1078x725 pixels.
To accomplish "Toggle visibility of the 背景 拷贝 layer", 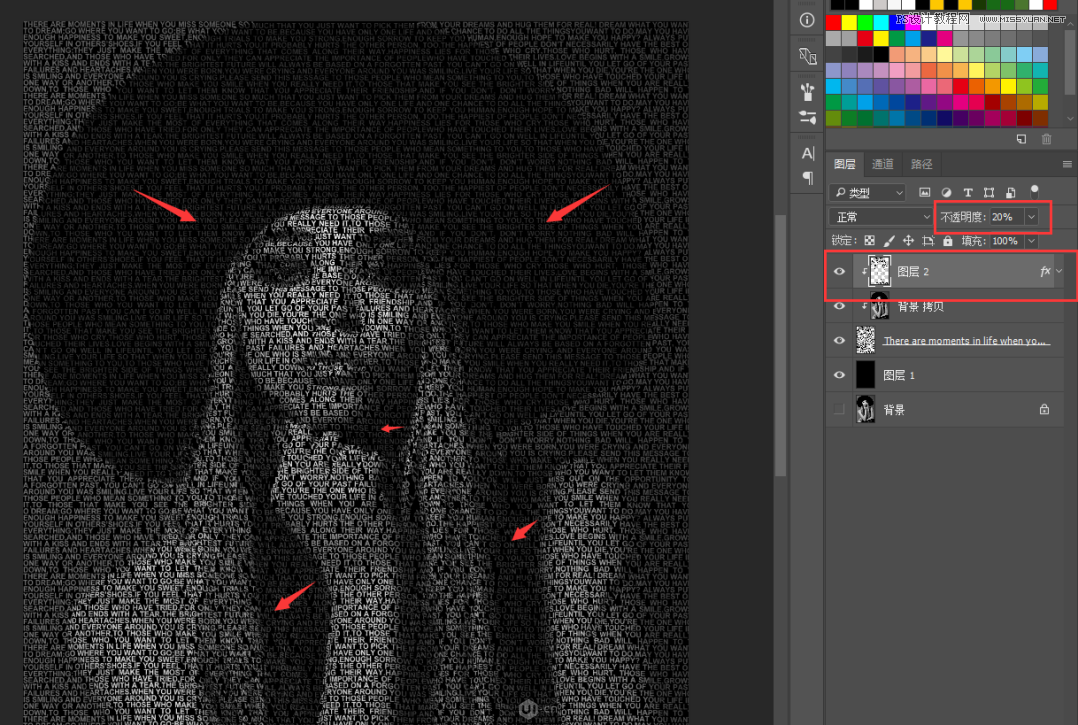I will 840,306.
